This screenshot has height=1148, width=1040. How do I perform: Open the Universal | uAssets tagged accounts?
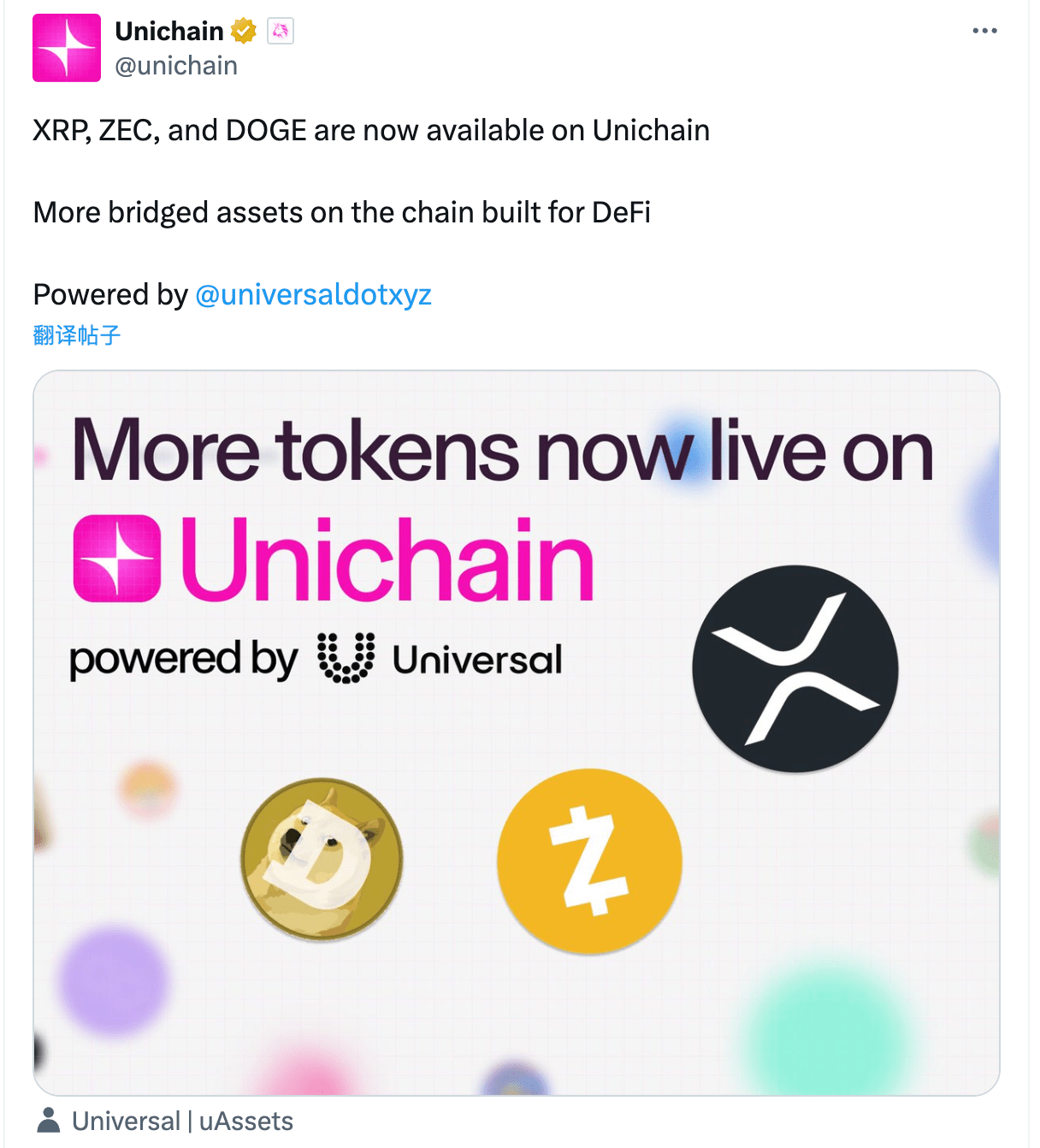182,1121
